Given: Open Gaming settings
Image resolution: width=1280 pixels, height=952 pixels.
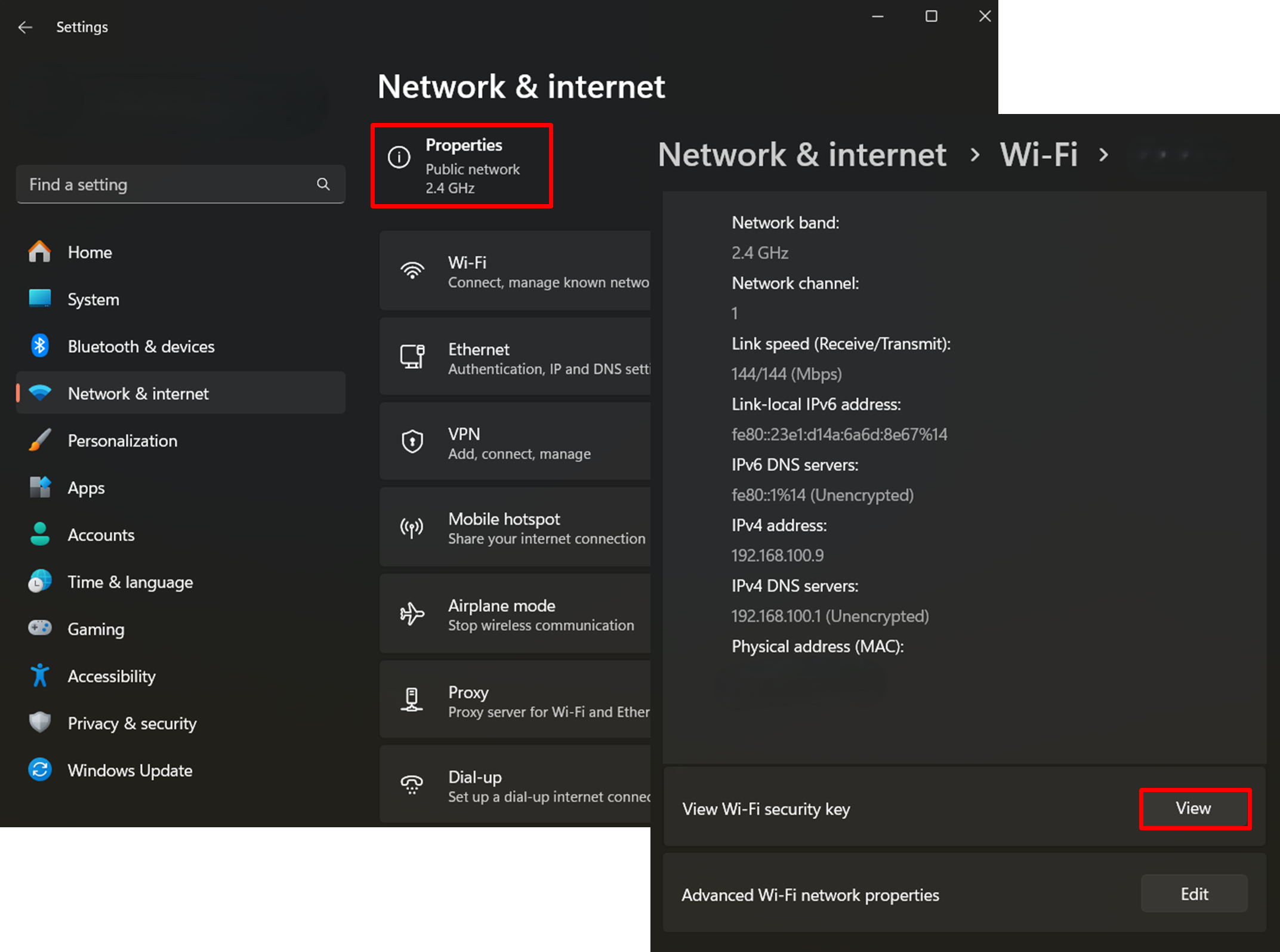Looking at the screenshot, I should pos(181,629).
